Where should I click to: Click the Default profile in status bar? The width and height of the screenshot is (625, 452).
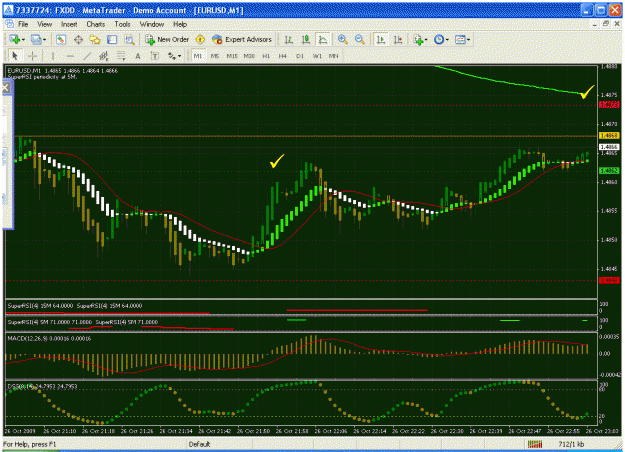point(199,444)
